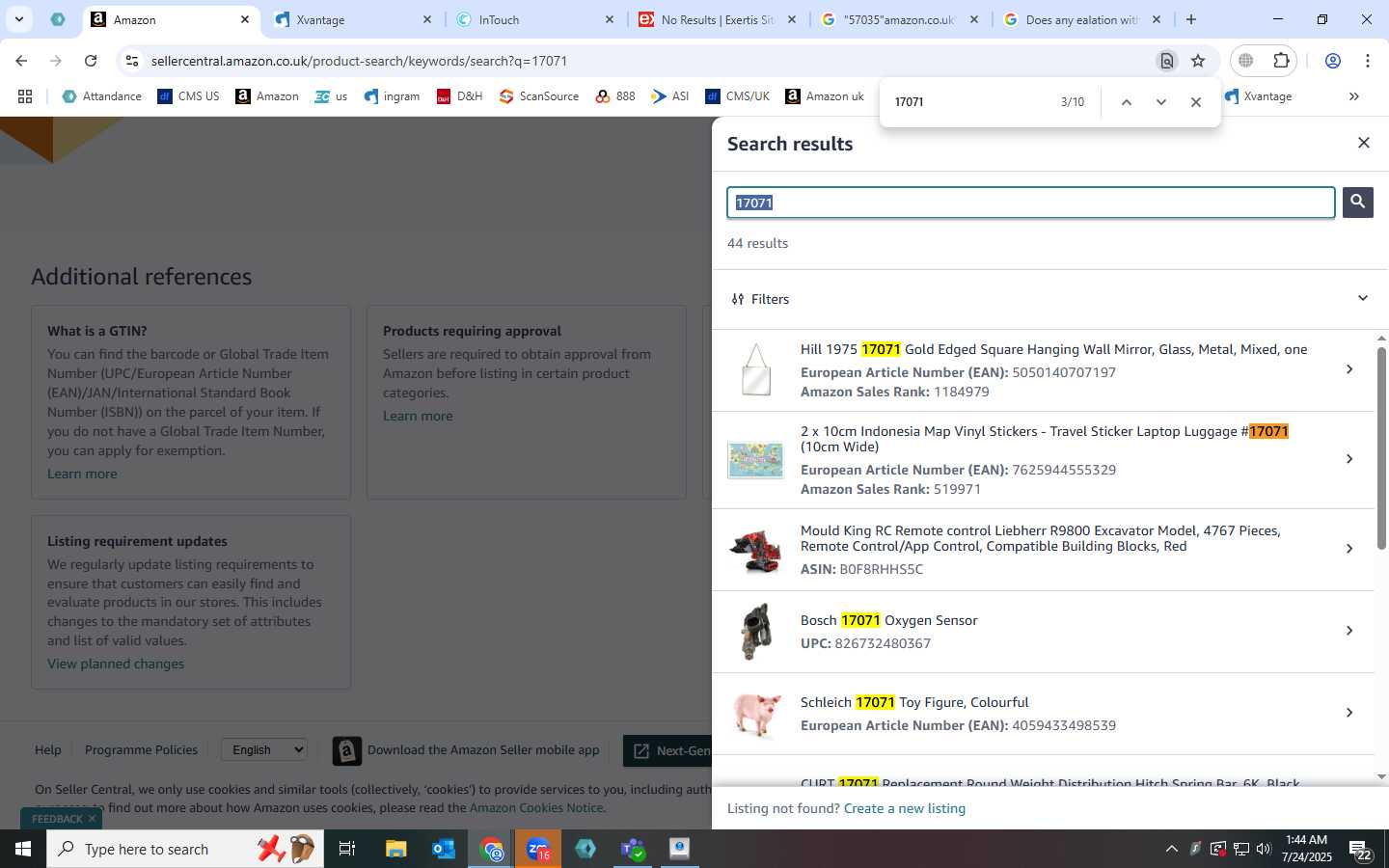Open File Explorer from the taskbar

click(x=396, y=849)
